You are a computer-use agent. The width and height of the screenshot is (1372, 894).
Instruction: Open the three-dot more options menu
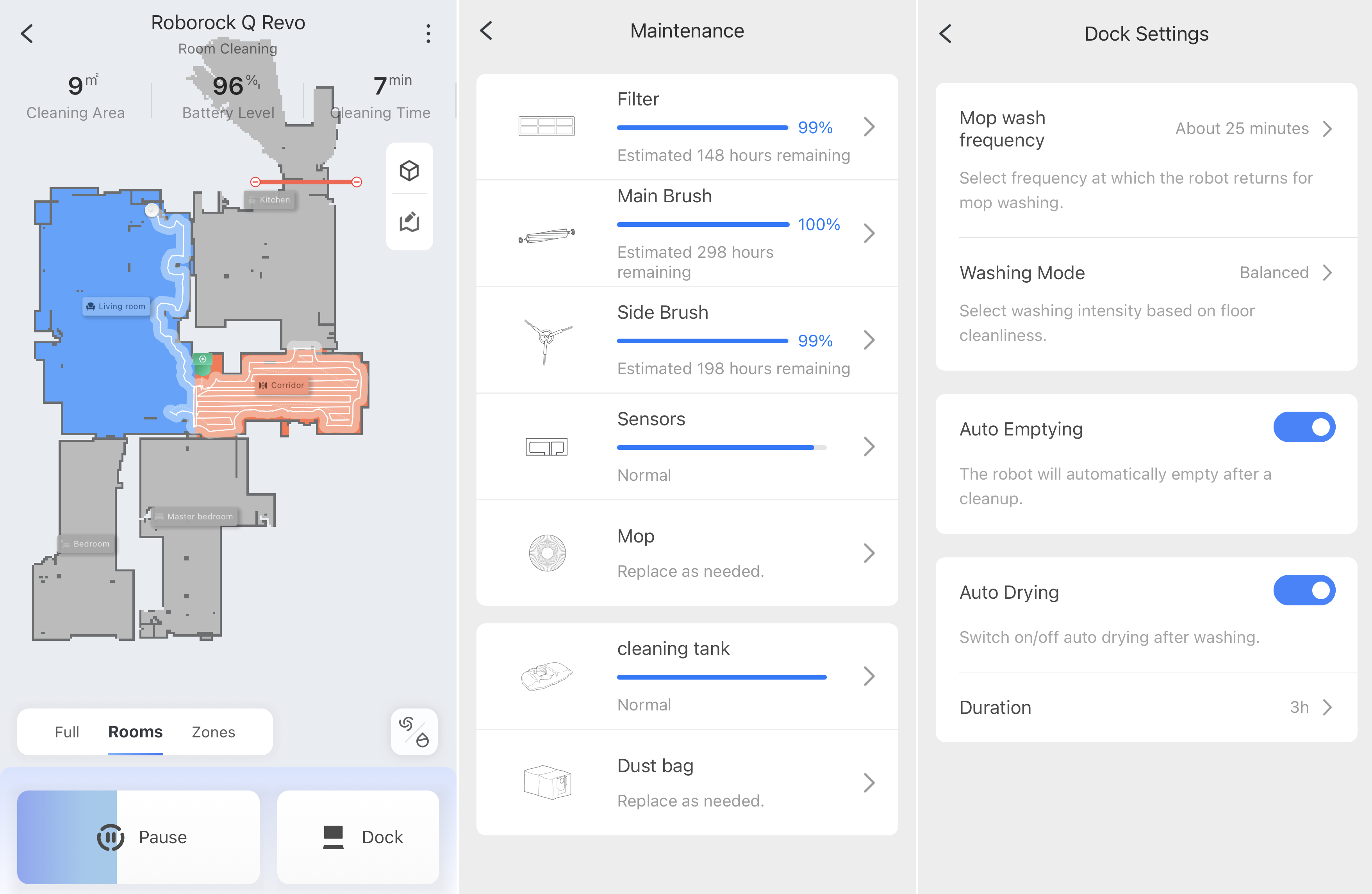428,34
